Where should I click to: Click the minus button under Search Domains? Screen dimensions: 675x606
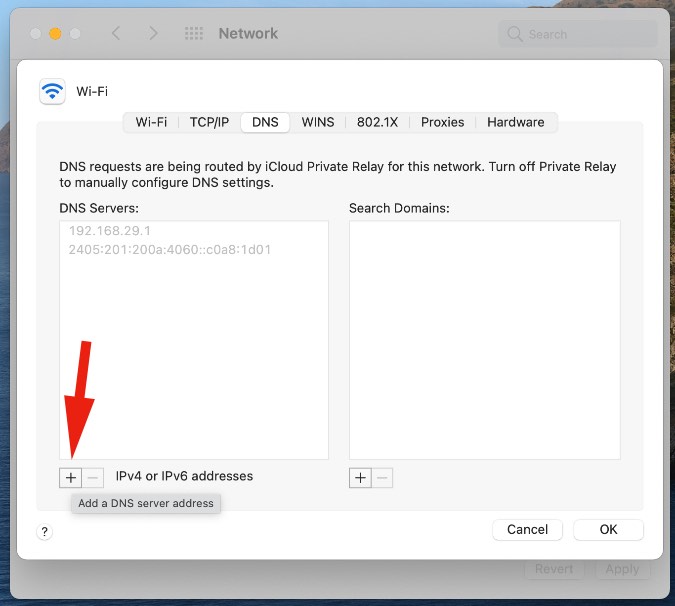pyautogui.click(x=382, y=477)
